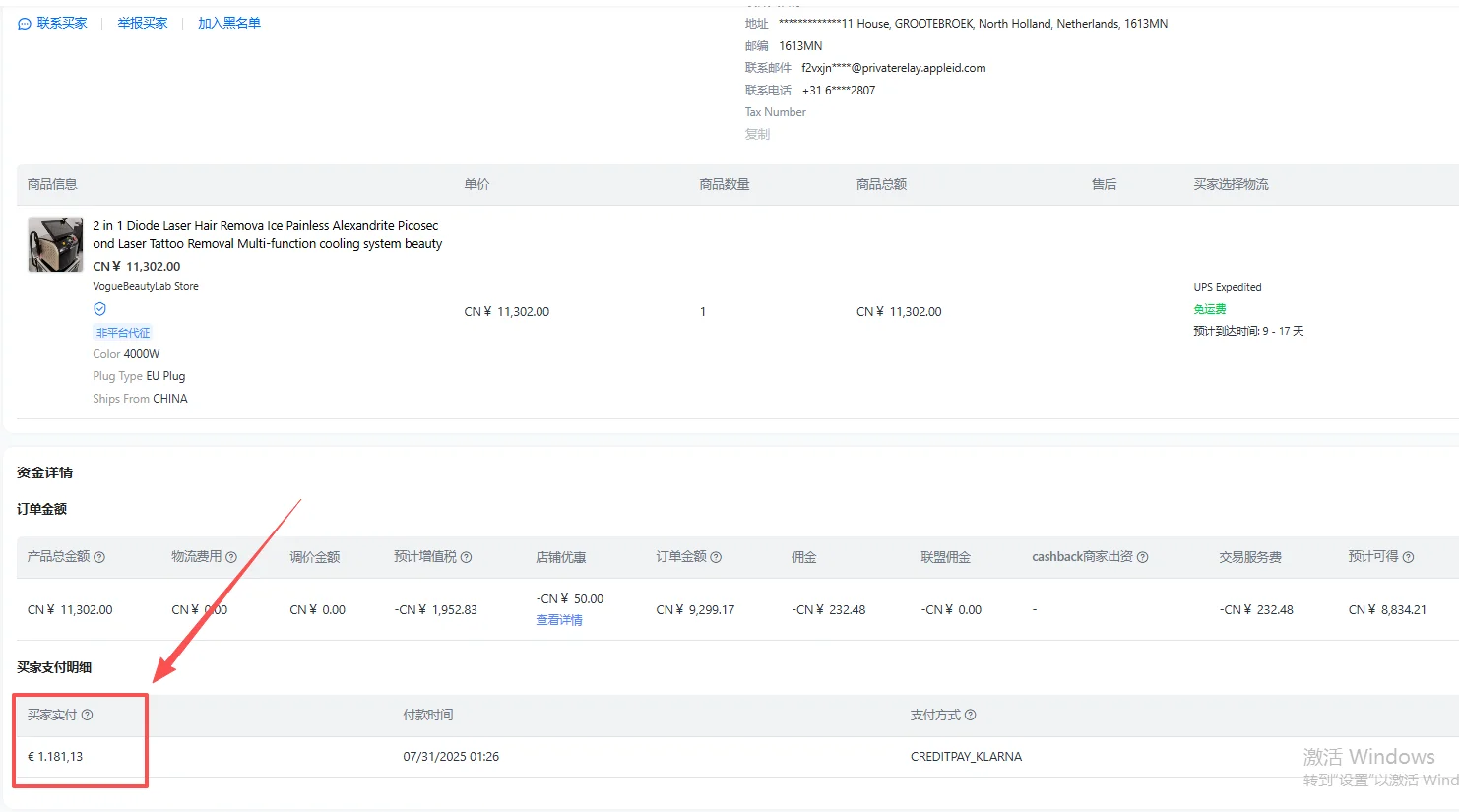1459x812 pixels.
Task: Click the UPS Expedited logistics text
Action: click(1227, 287)
